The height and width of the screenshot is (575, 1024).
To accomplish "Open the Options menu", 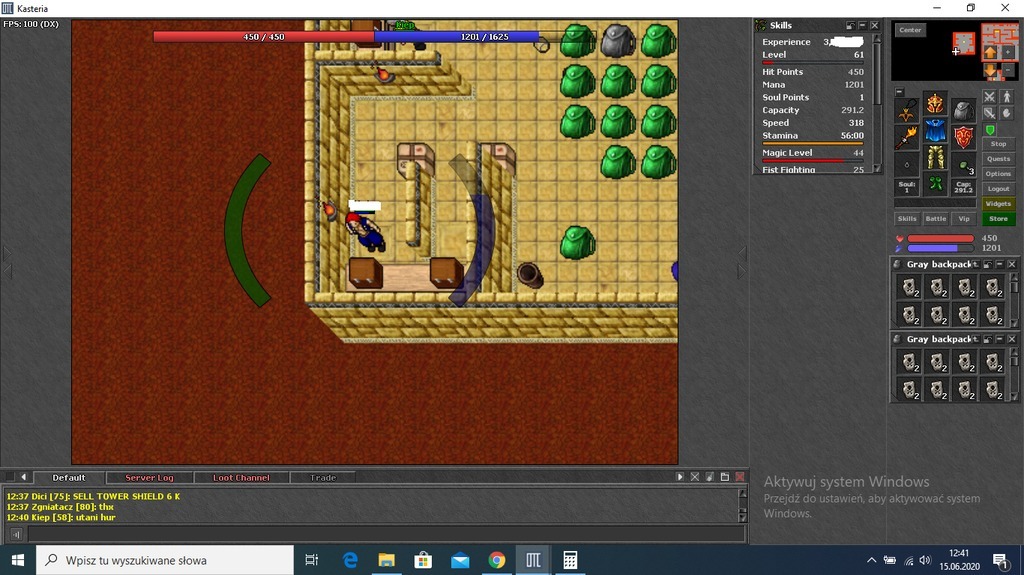I will pyautogui.click(x=999, y=174).
